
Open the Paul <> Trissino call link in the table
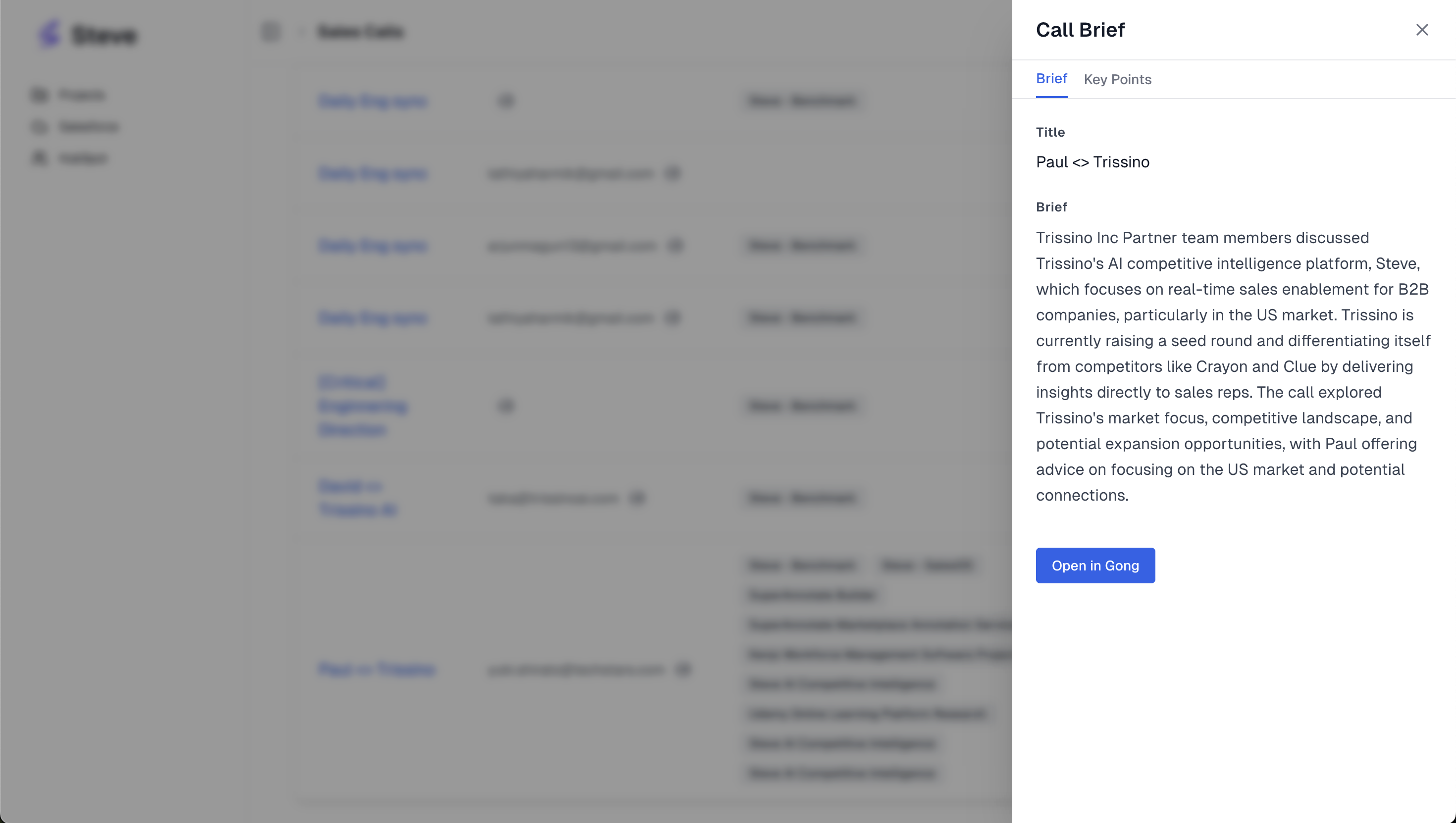(377, 669)
